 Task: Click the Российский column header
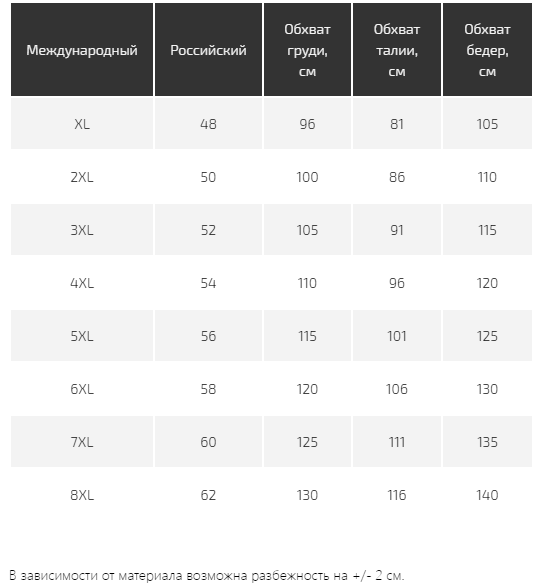[208, 50]
